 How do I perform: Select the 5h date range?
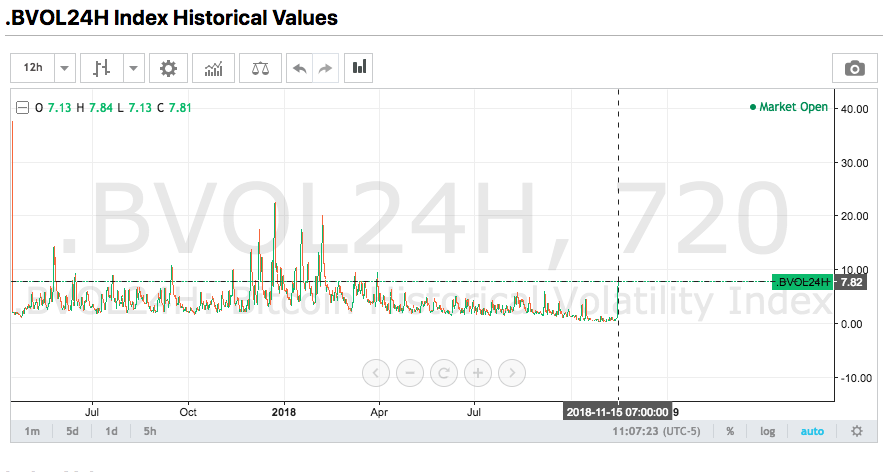click(150, 431)
